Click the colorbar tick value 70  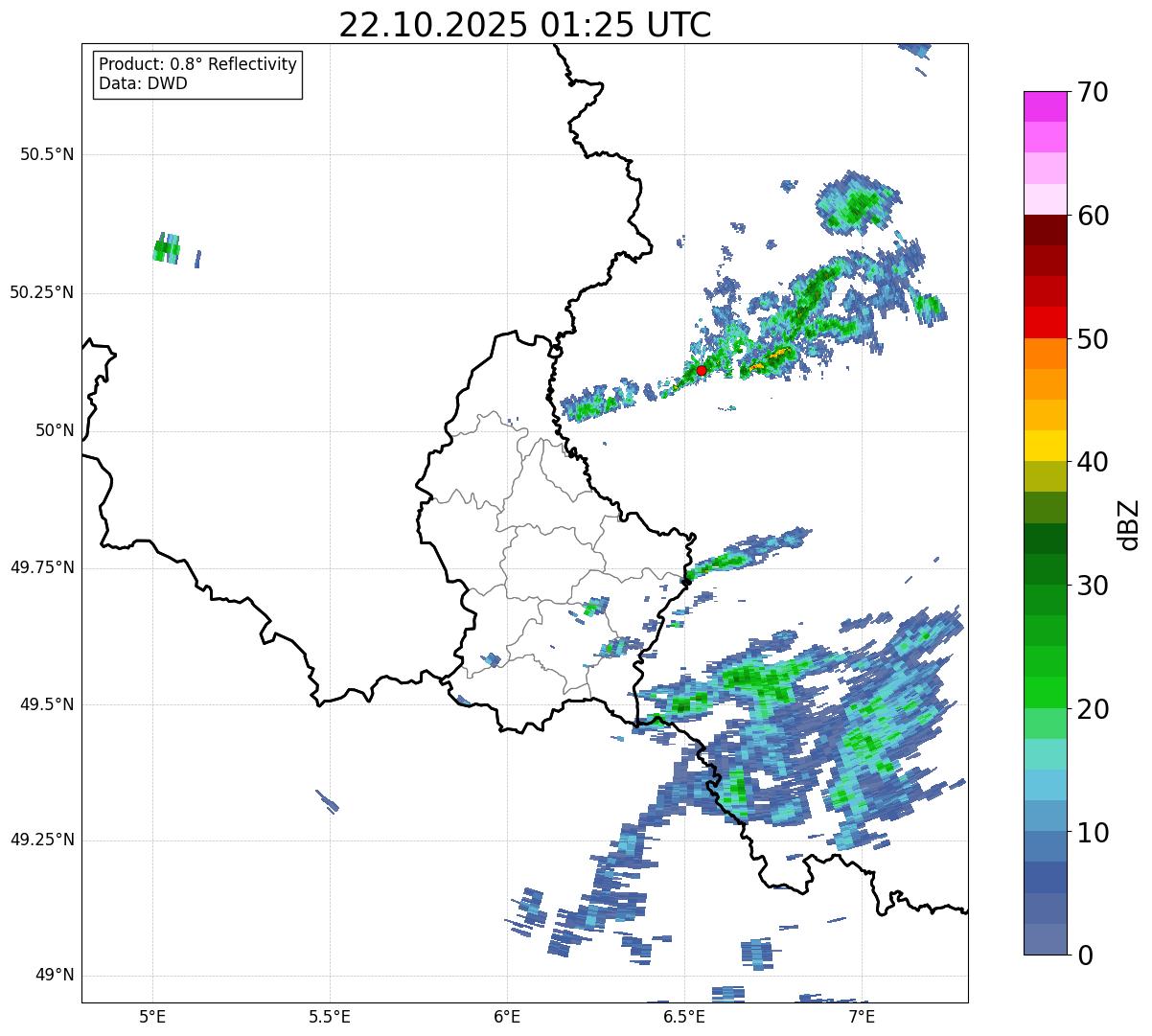pyautogui.click(x=1094, y=92)
